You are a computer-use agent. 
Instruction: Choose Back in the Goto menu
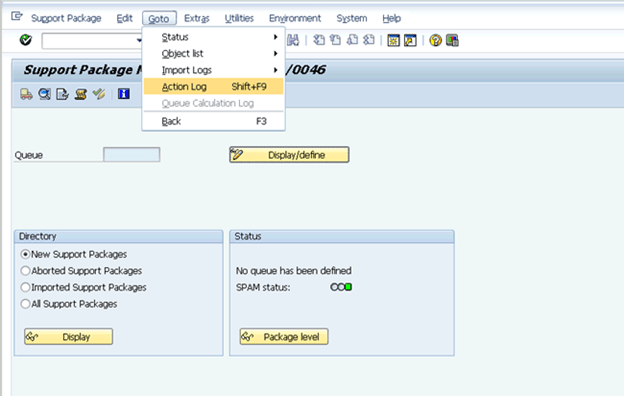[213, 121]
